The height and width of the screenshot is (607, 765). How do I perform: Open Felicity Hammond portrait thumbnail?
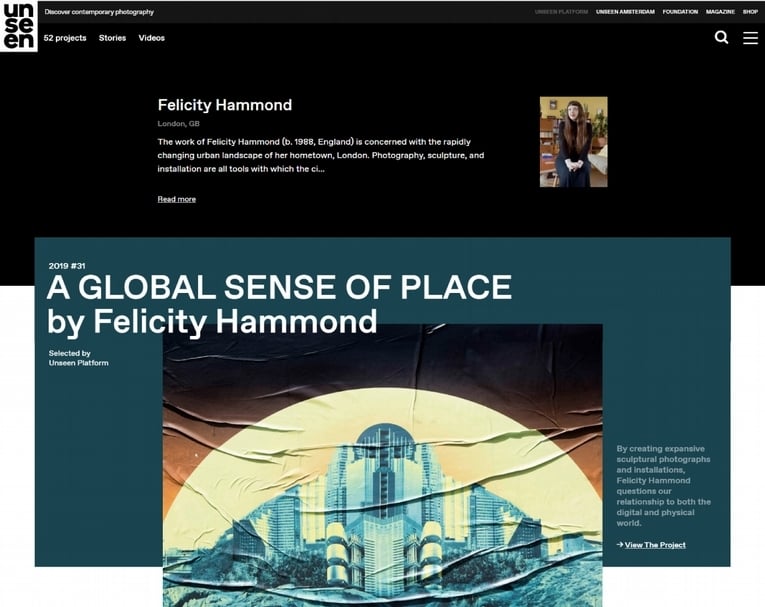(573, 142)
